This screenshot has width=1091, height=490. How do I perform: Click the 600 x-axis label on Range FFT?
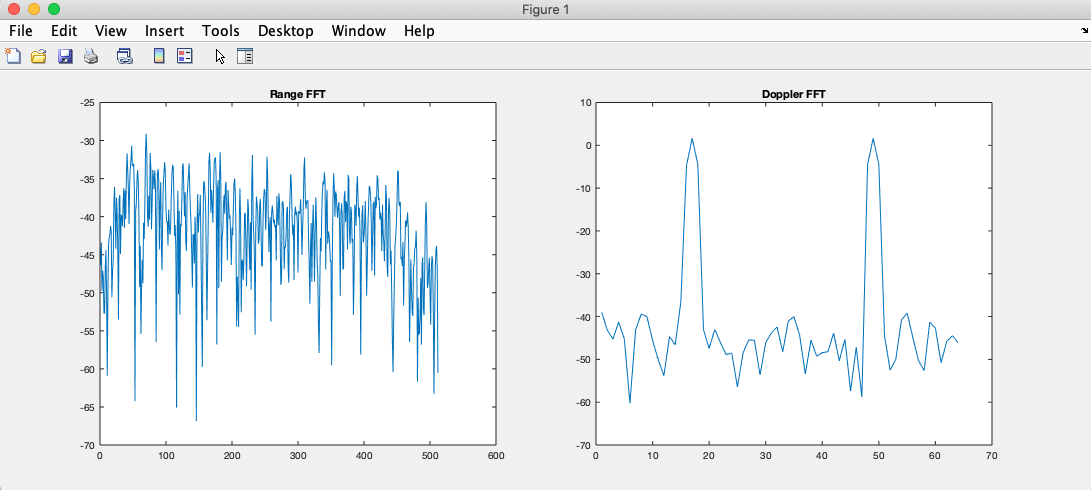point(495,456)
